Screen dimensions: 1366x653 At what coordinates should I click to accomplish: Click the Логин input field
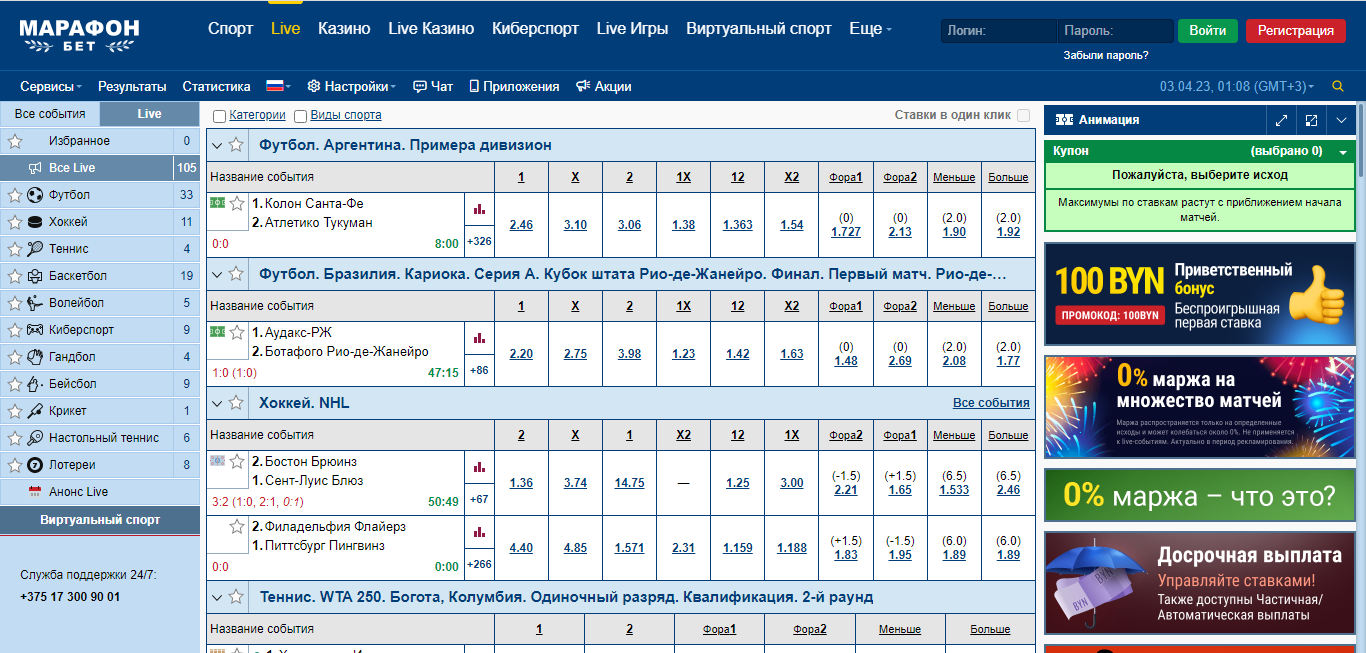click(x=998, y=31)
